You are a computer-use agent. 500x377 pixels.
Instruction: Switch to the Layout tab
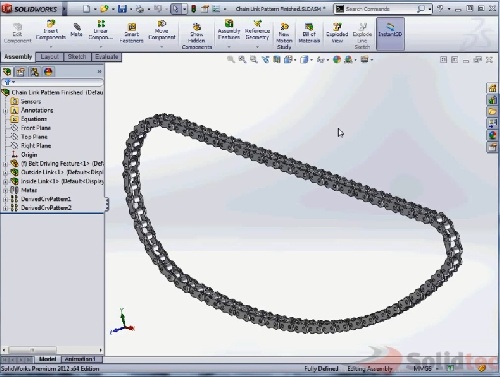point(49,57)
